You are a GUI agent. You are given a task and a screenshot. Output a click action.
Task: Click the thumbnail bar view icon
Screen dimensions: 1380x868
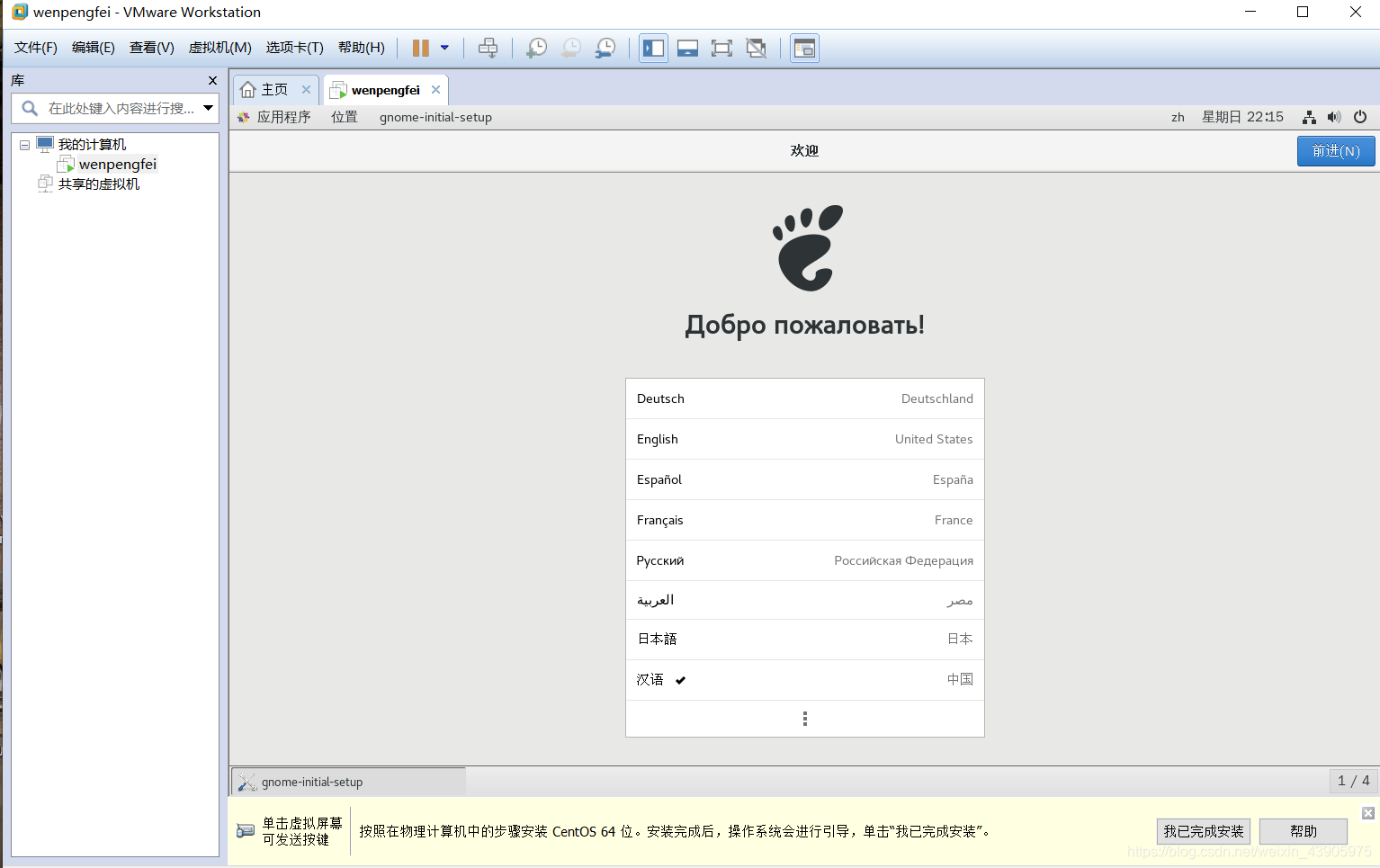pos(688,48)
